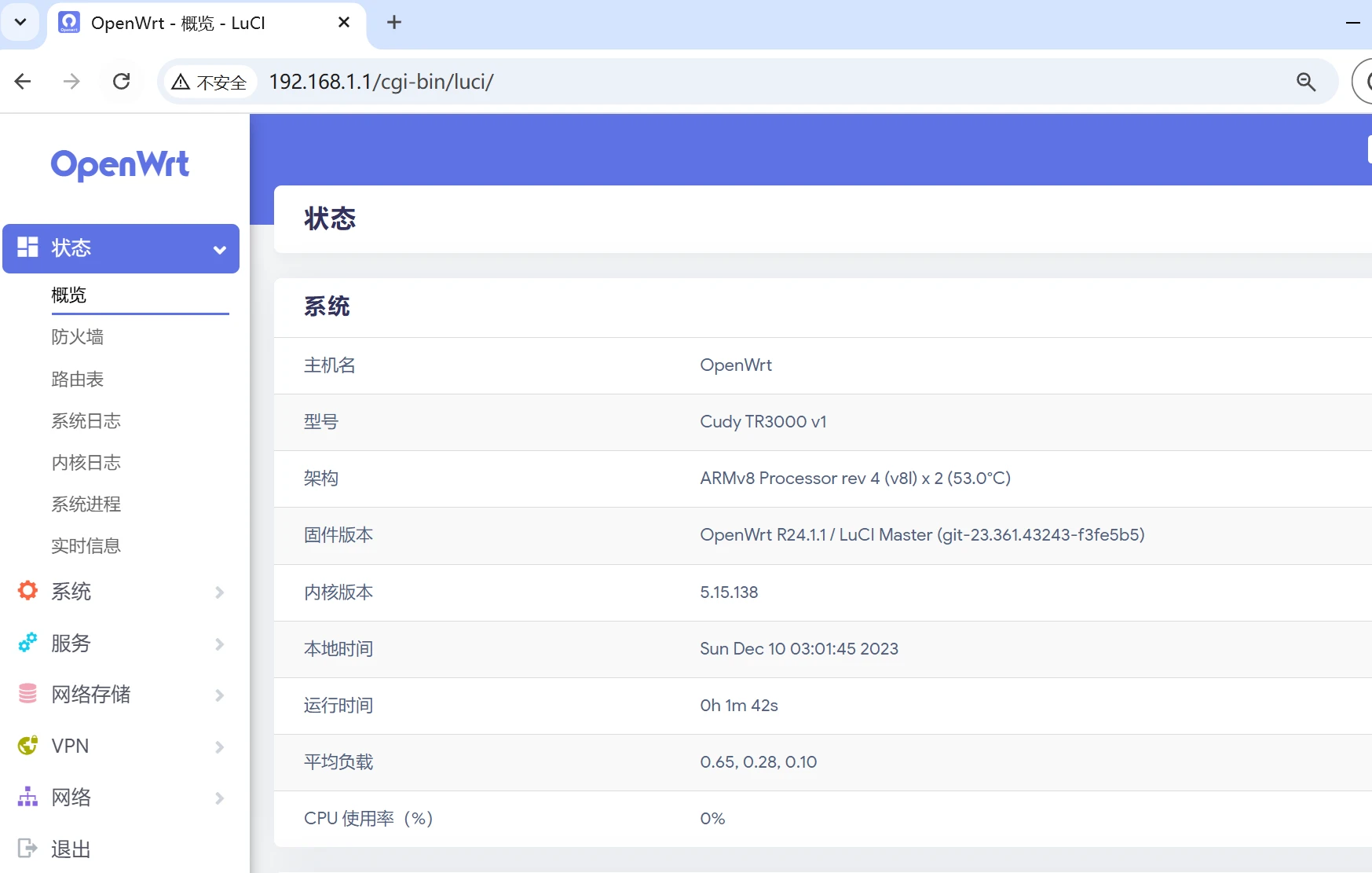Screen dimensions: 1372x873
Task: Expand the 服务 menu chevron
Action: click(220, 644)
